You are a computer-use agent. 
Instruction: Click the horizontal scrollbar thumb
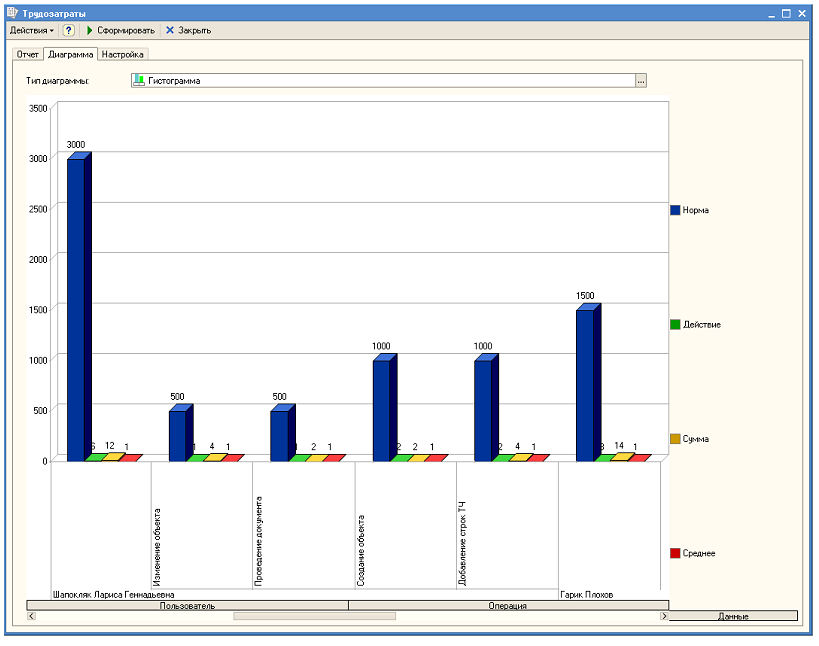(314, 616)
